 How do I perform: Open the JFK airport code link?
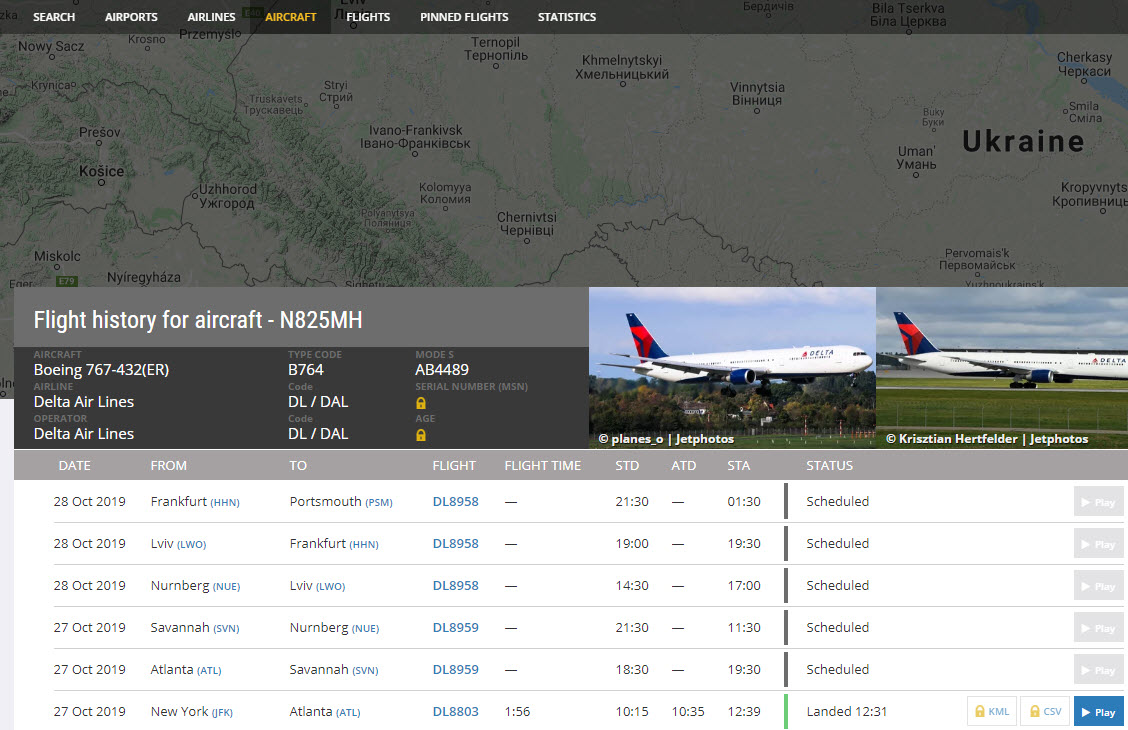pos(222,713)
